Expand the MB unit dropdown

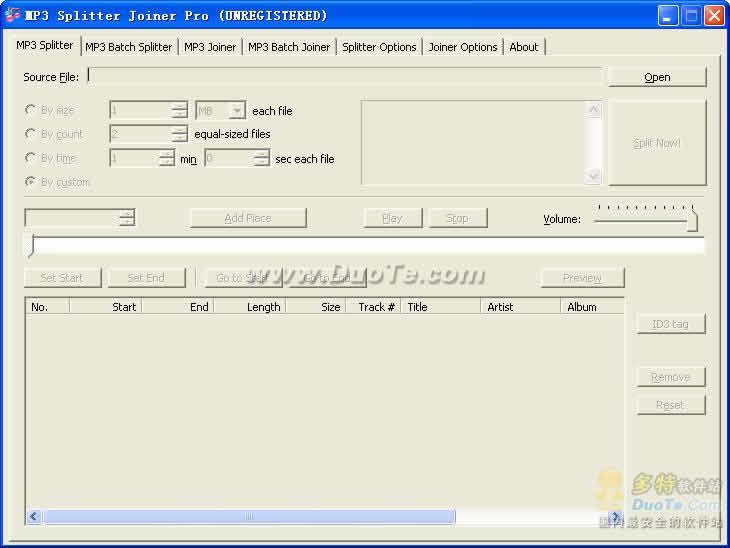[237, 110]
